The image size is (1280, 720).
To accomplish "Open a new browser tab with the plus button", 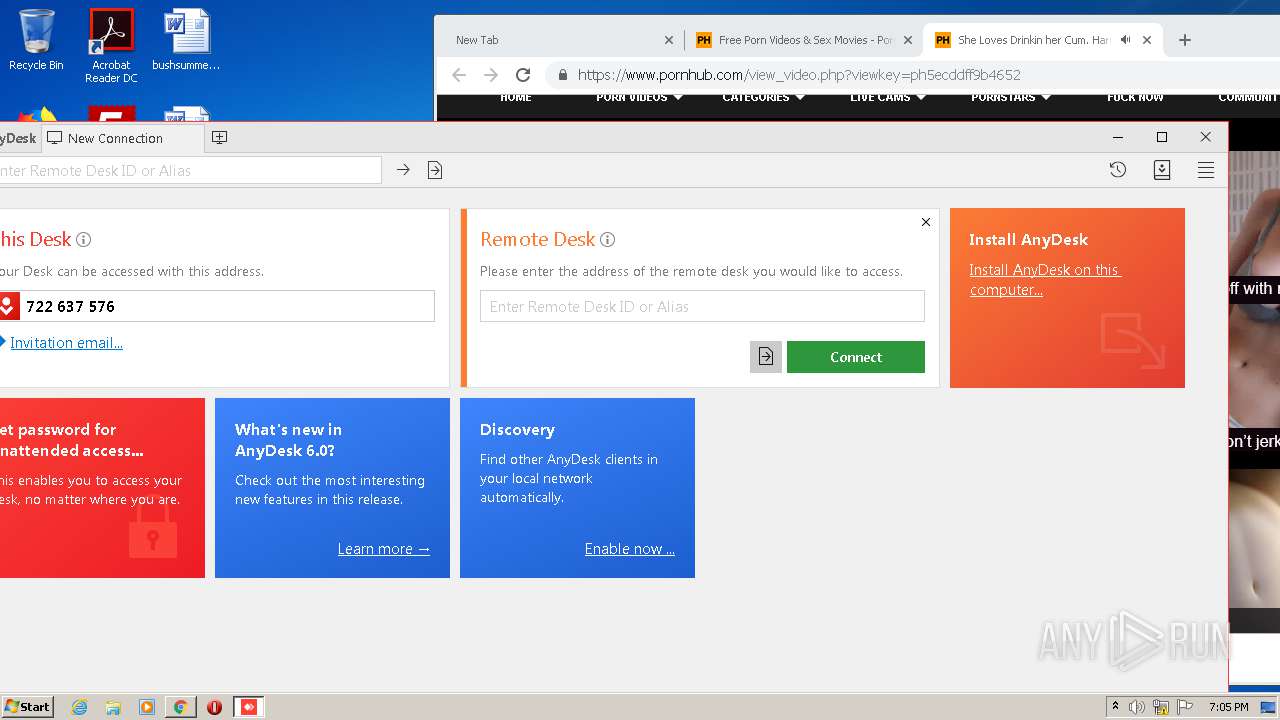I will 1185,40.
